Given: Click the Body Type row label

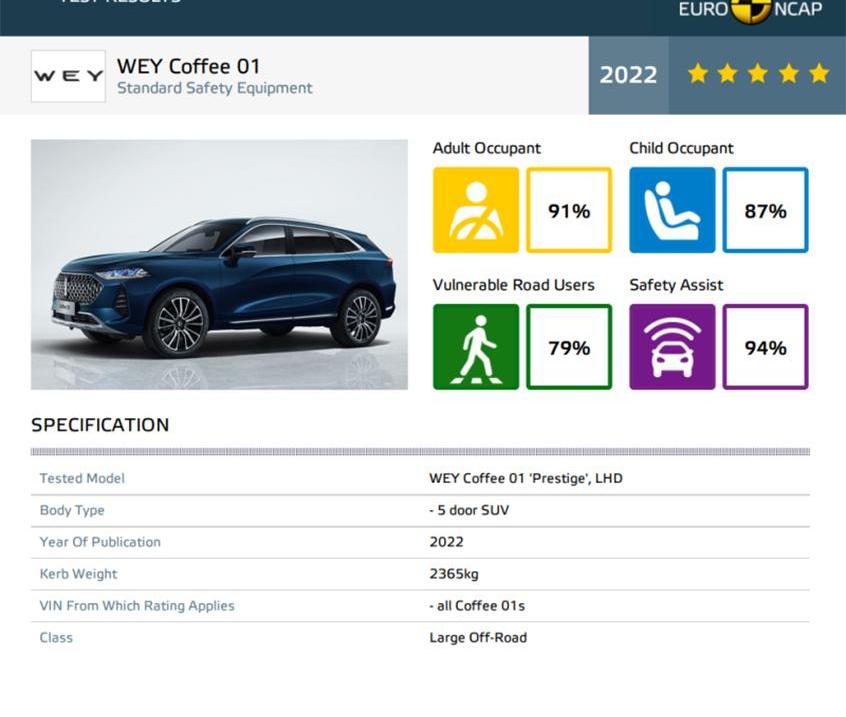Looking at the screenshot, I should [x=72, y=510].
